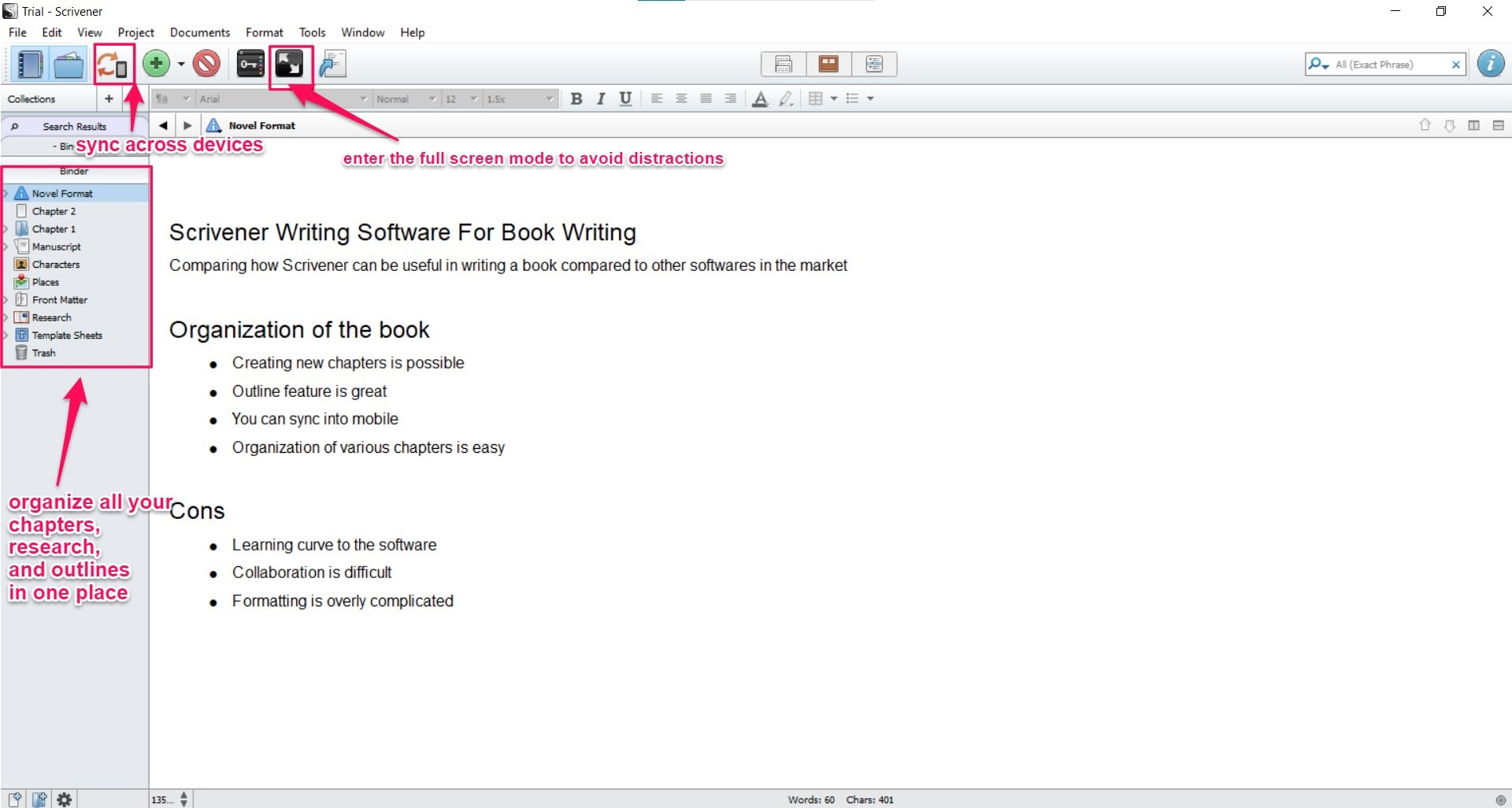Open the text color picker in the format bar
Image resolution: width=1512 pixels, height=808 pixels.
point(760,99)
